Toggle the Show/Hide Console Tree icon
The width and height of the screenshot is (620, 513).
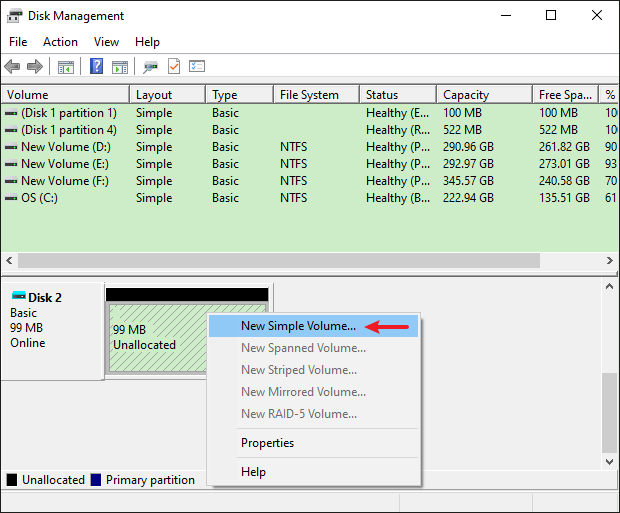[66, 67]
